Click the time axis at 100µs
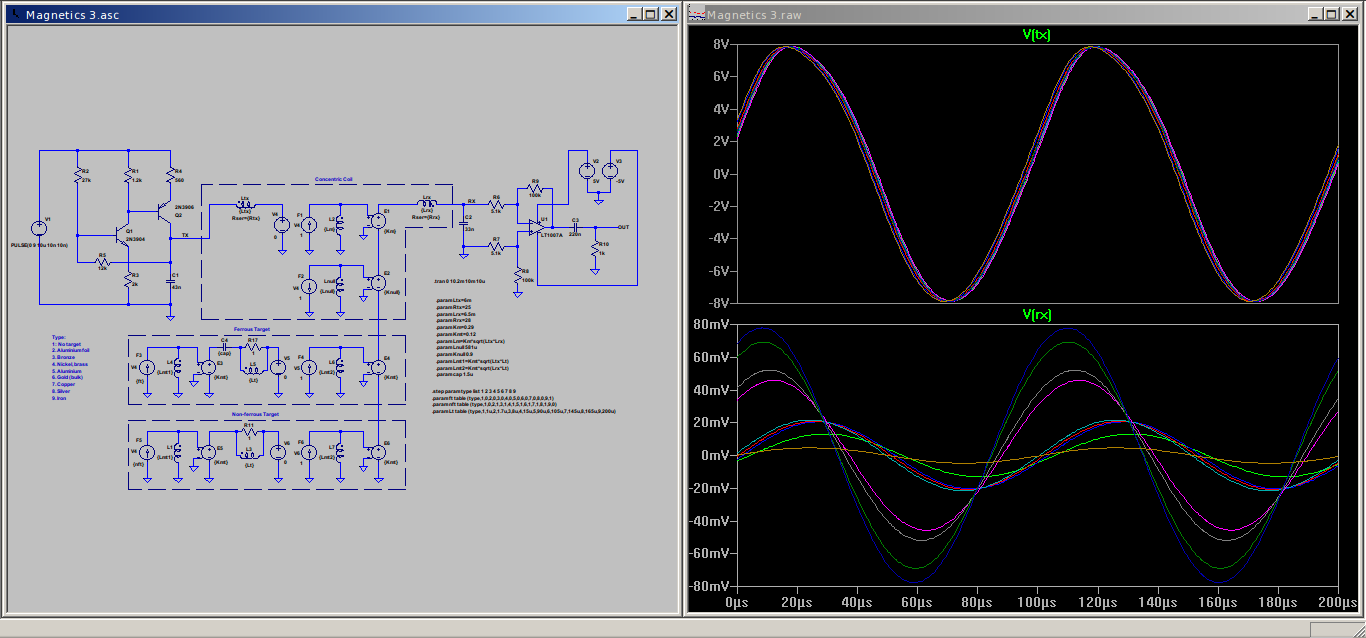 pyautogui.click(x=1037, y=603)
